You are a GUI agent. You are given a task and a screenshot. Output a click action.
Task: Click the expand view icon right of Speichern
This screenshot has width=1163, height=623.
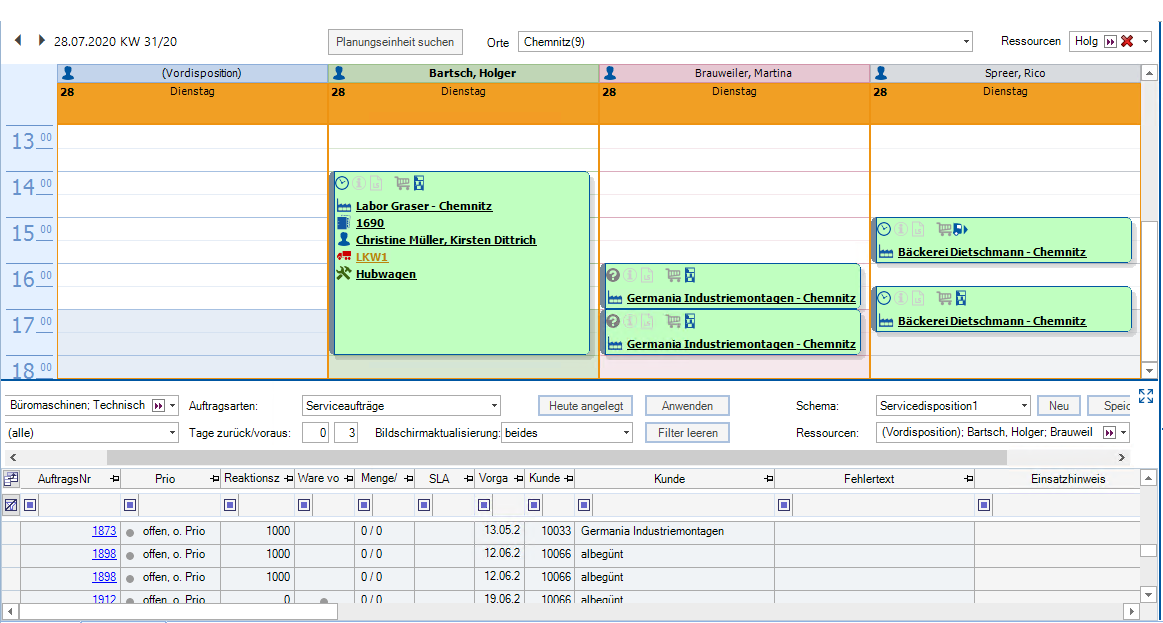pyautogui.click(x=1146, y=396)
